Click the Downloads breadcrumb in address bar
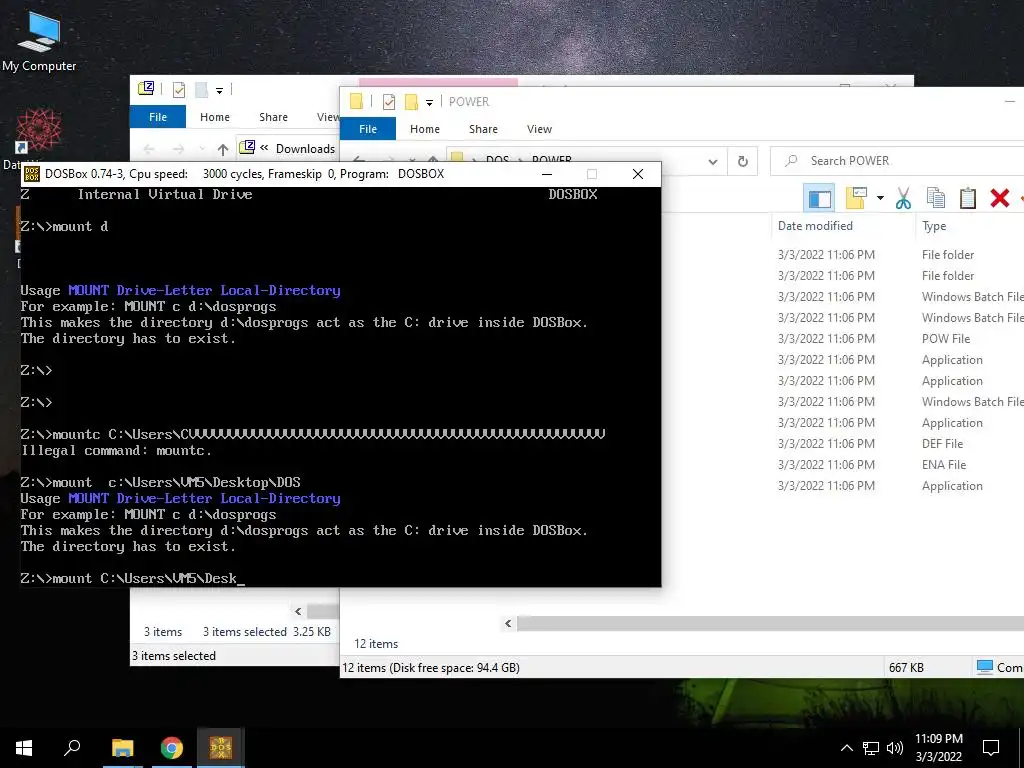Screen dimensions: 1024x768 (x=305, y=149)
